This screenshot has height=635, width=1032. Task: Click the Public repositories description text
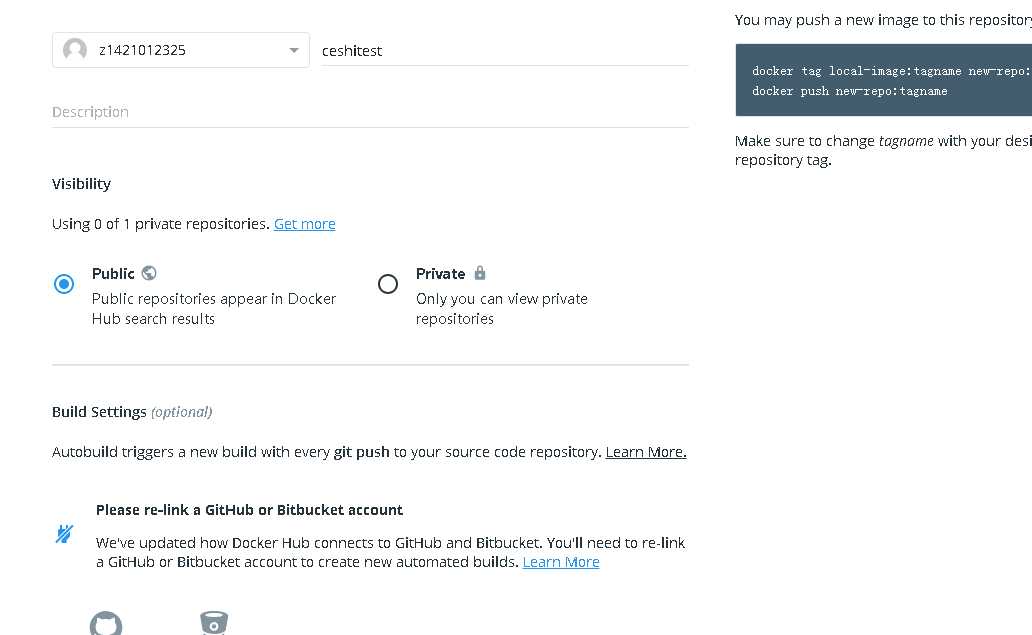[214, 308]
